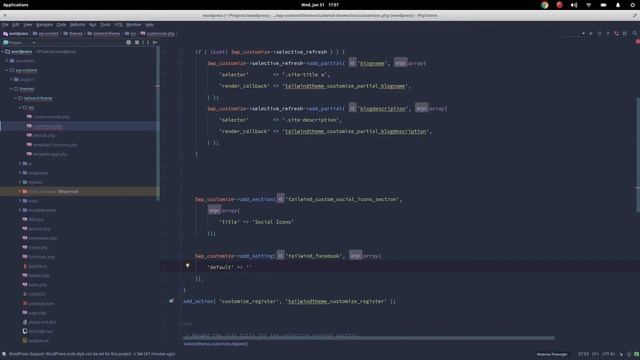This screenshot has width=640, height=360.
Task: Expand the wp-admin folder arrow
Action: (x=7, y=61)
